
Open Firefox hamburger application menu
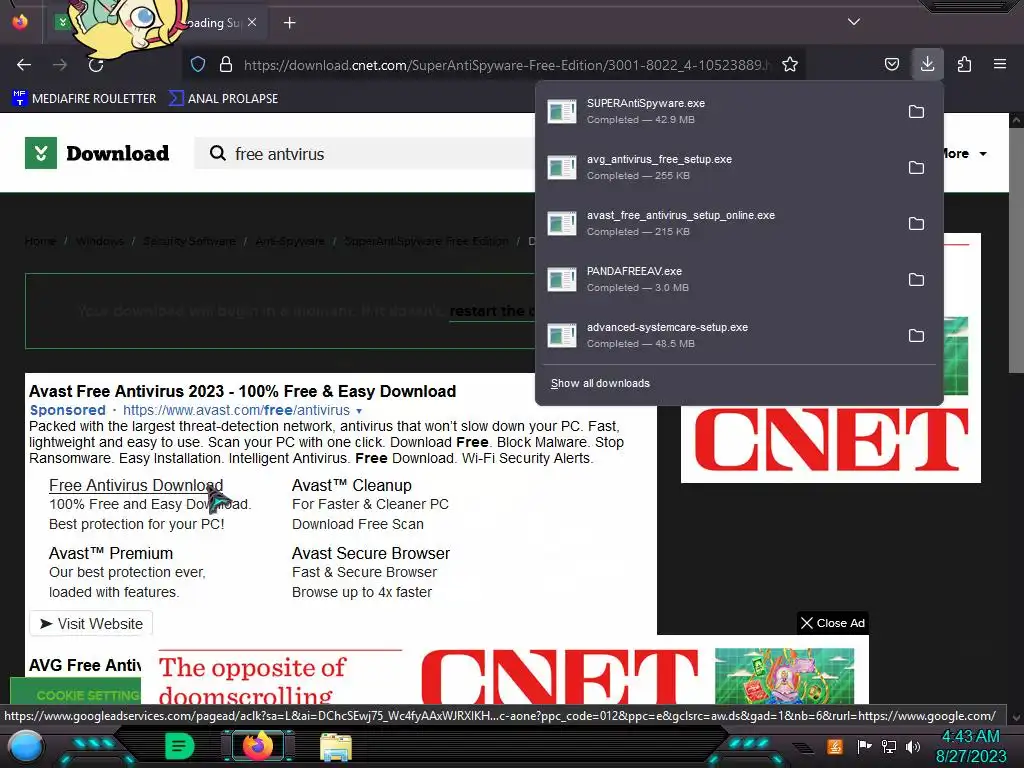pos(1000,64)
